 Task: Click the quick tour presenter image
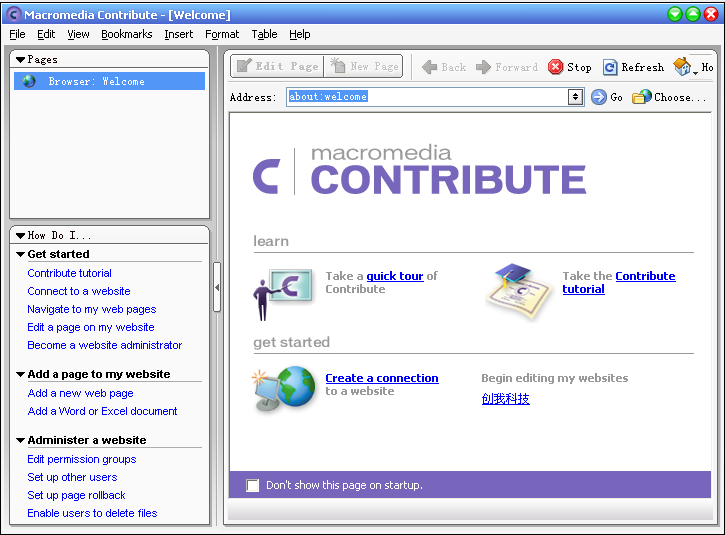(283, 294)
